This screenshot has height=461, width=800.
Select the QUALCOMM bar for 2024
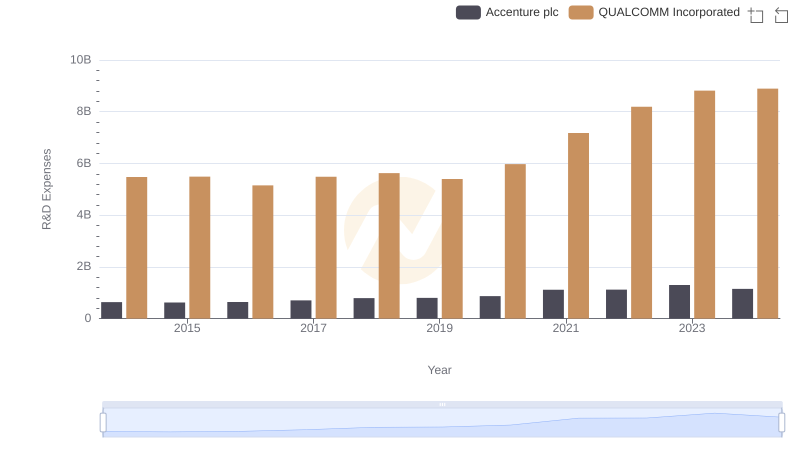(x=768, y=203)
